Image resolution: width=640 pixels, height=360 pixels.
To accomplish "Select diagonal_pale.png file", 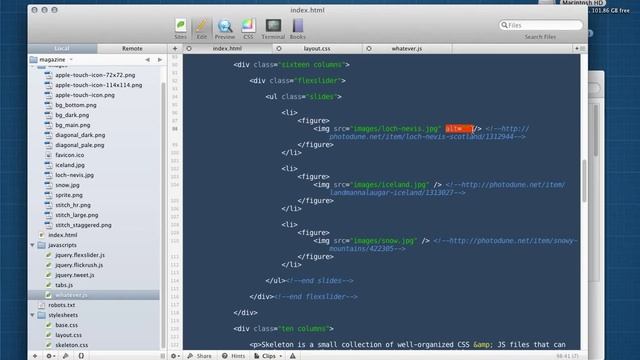I will 80,145.
